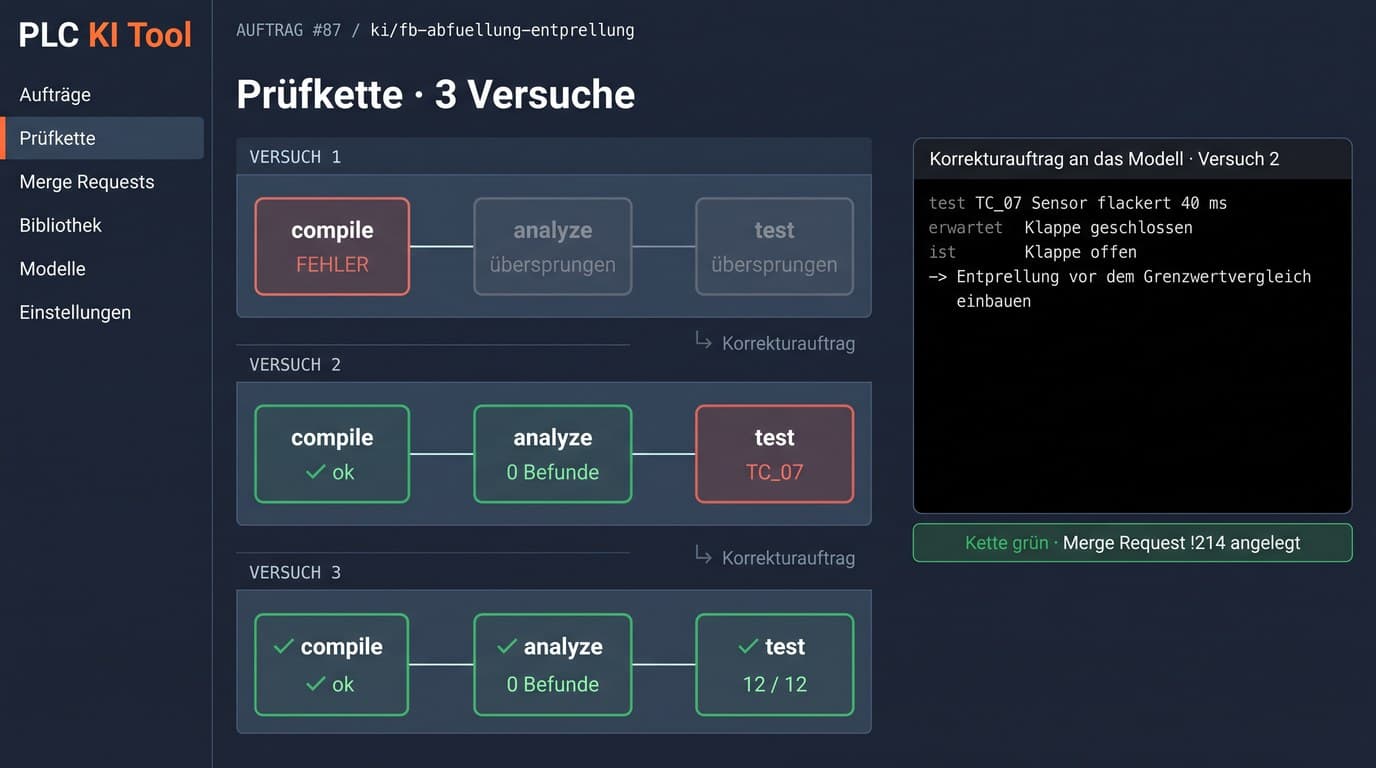This screenshot has width=1376, height=768.
Task: Select failed compile step in Versuch 1
Action: (x=332, y=246)
